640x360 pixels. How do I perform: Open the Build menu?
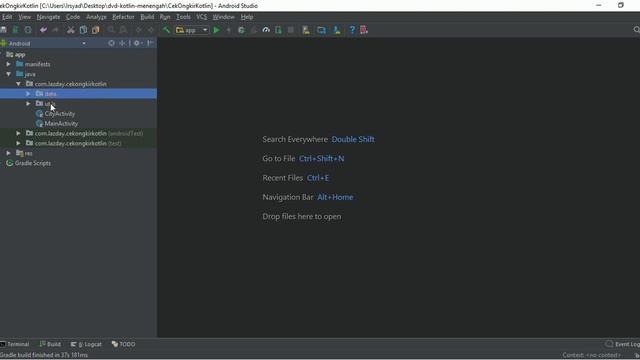click(147, 17)
